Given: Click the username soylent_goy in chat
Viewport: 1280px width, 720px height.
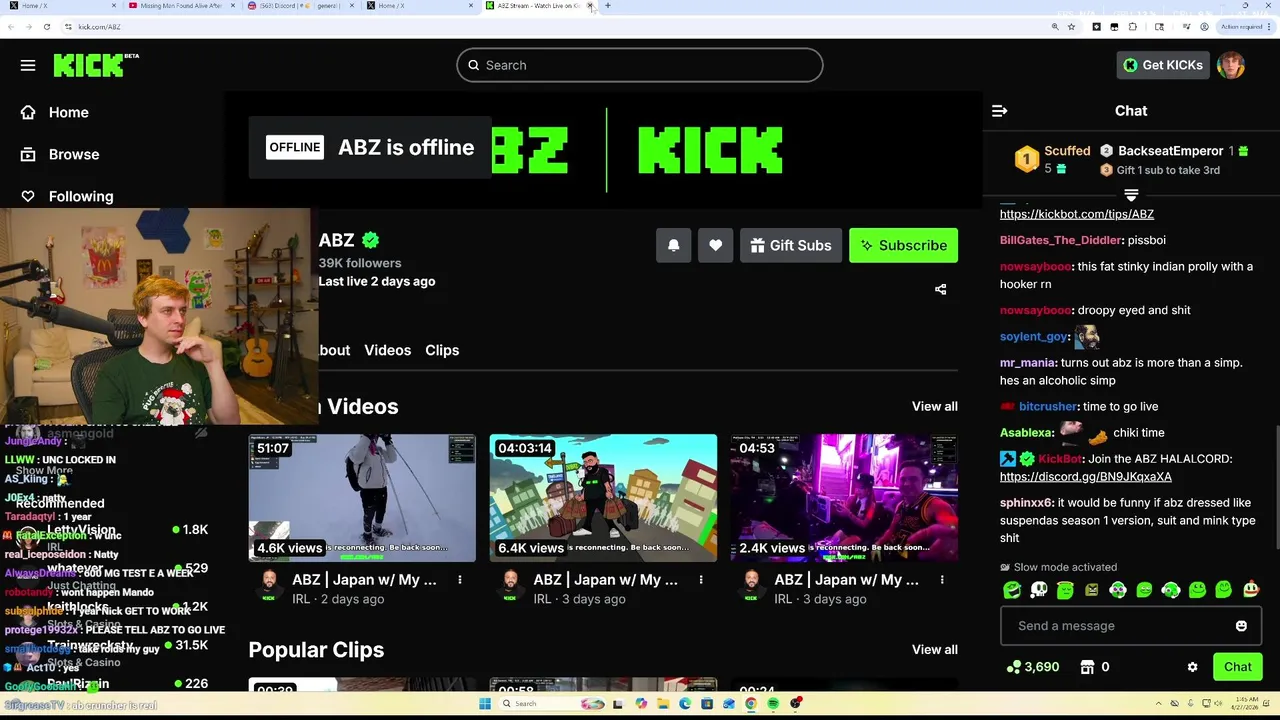Looking at the screenshot, I should pyautogui.click(x=1034, y=337).
